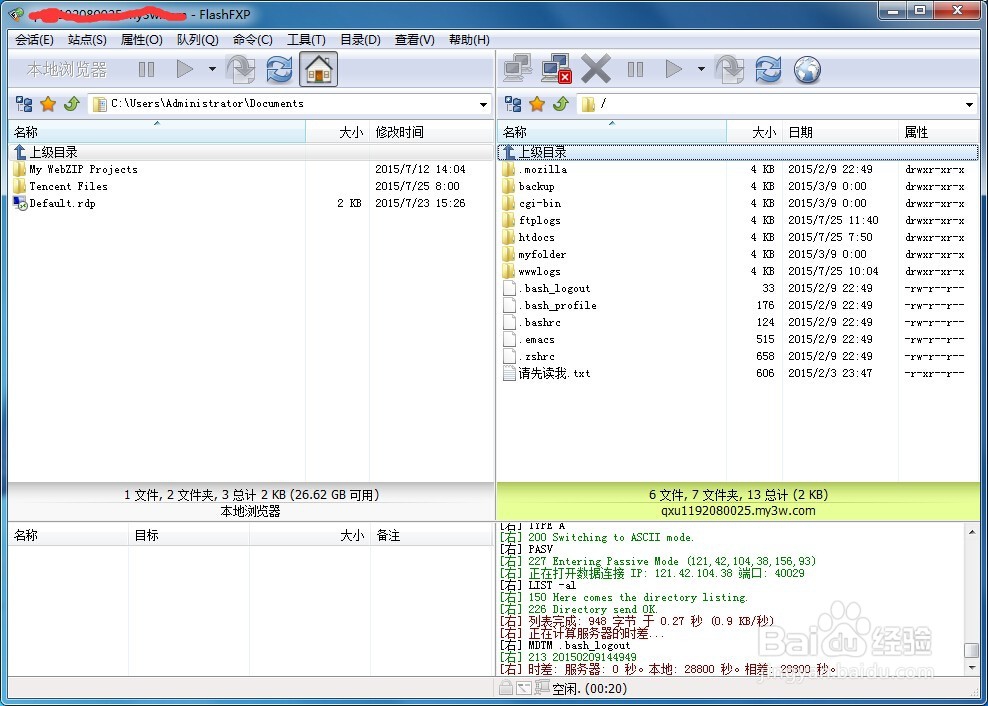Click the local pane abort transfer icon
This screenshot has width=988, height=706.
click(241, 69)
